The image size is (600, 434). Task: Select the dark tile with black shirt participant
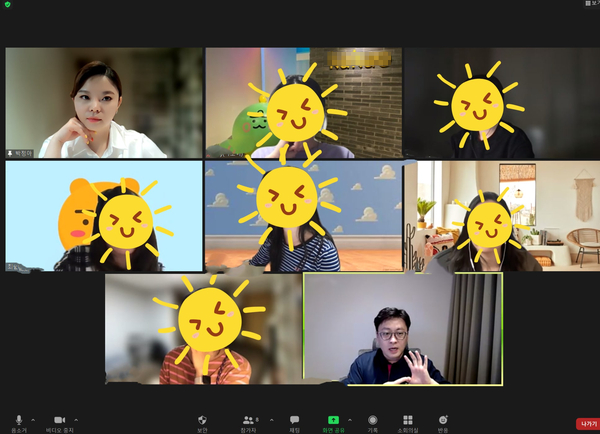pyautogui.click(x=502, y=103)
